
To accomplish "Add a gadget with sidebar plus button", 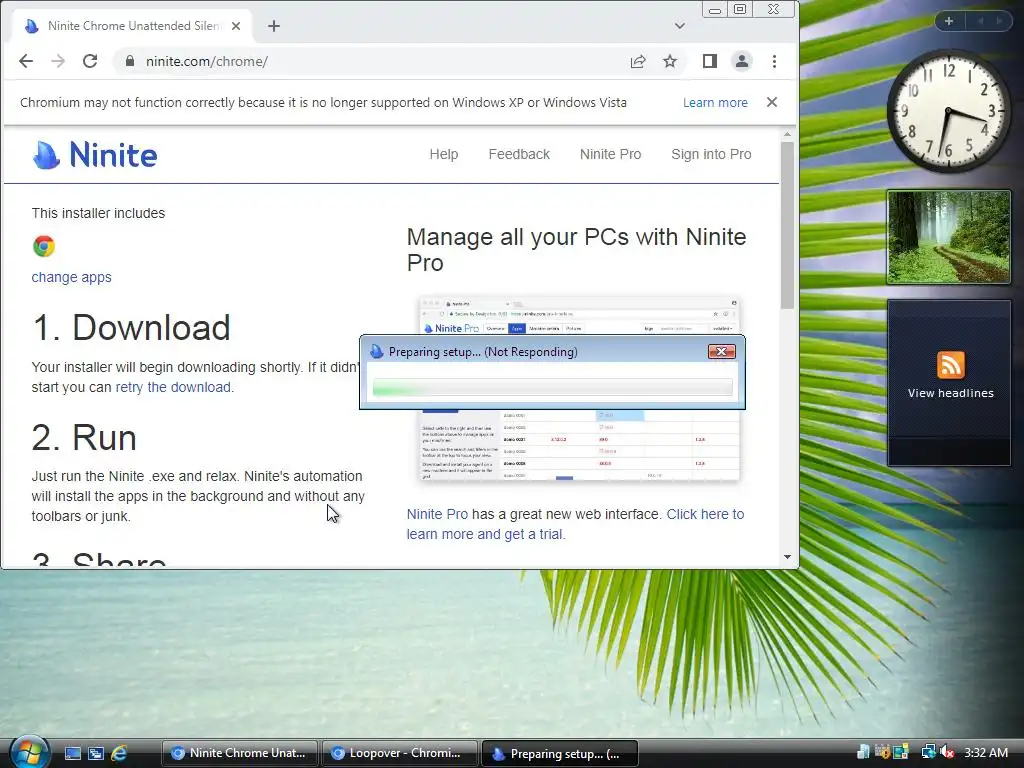I will click(949, 22).
